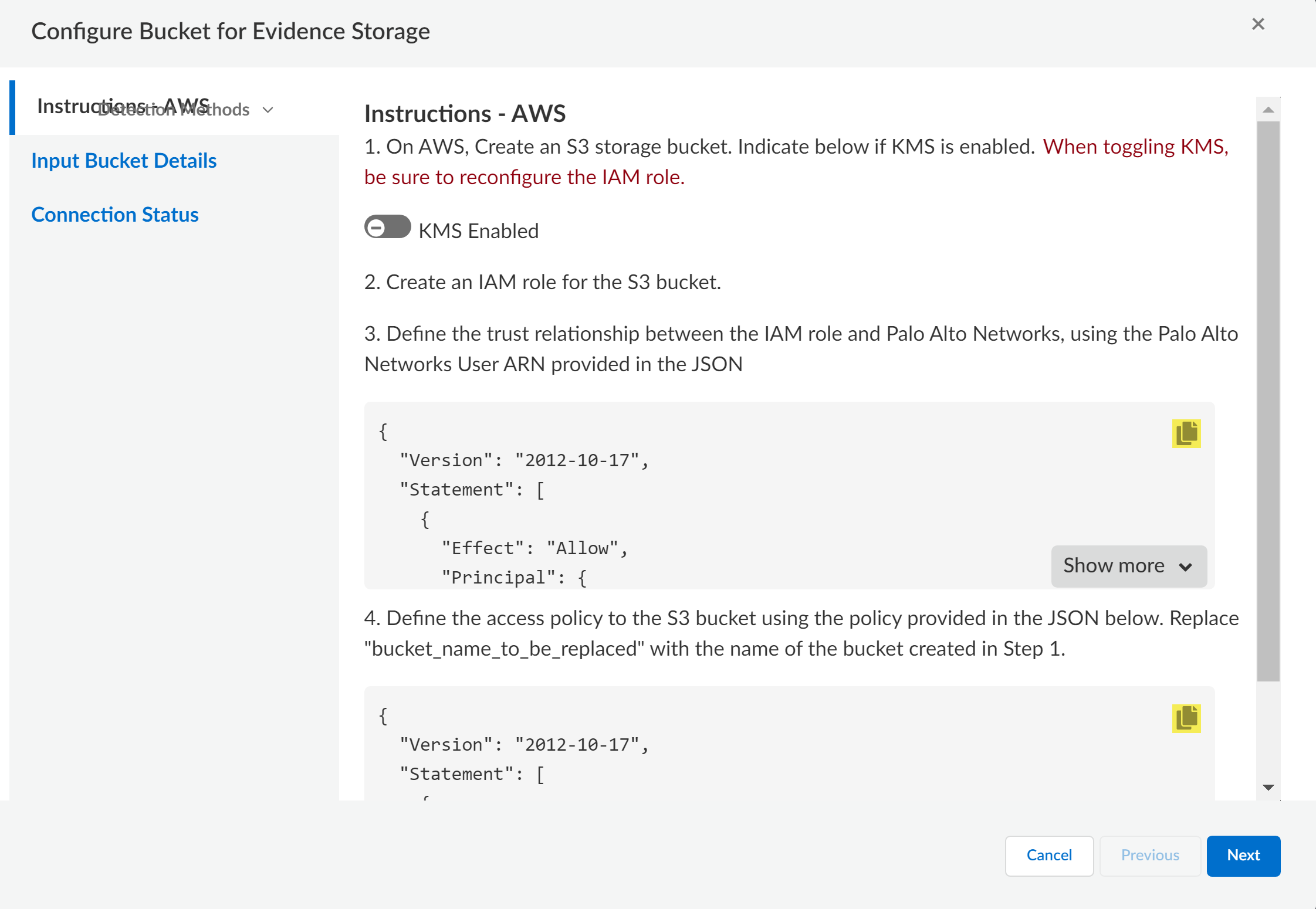
Task: Close the Configure Bucket dialog
Action: pos(1258,24)
